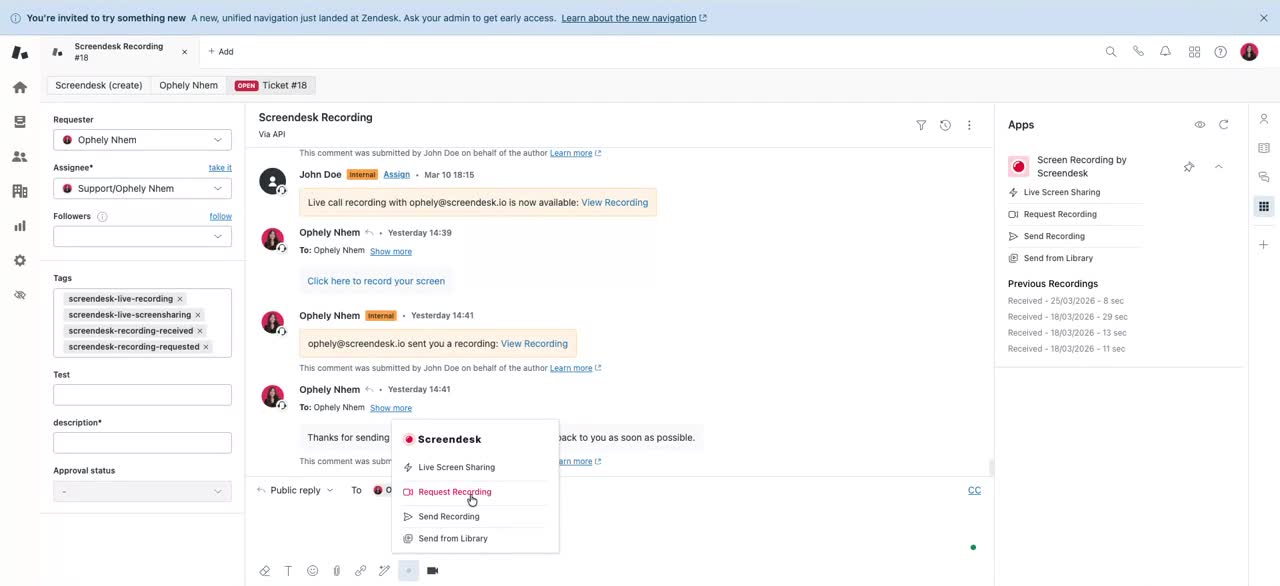Insert an emoji in reply
The height and width of the screenshot is (586, 1280).
click(312, 571)
